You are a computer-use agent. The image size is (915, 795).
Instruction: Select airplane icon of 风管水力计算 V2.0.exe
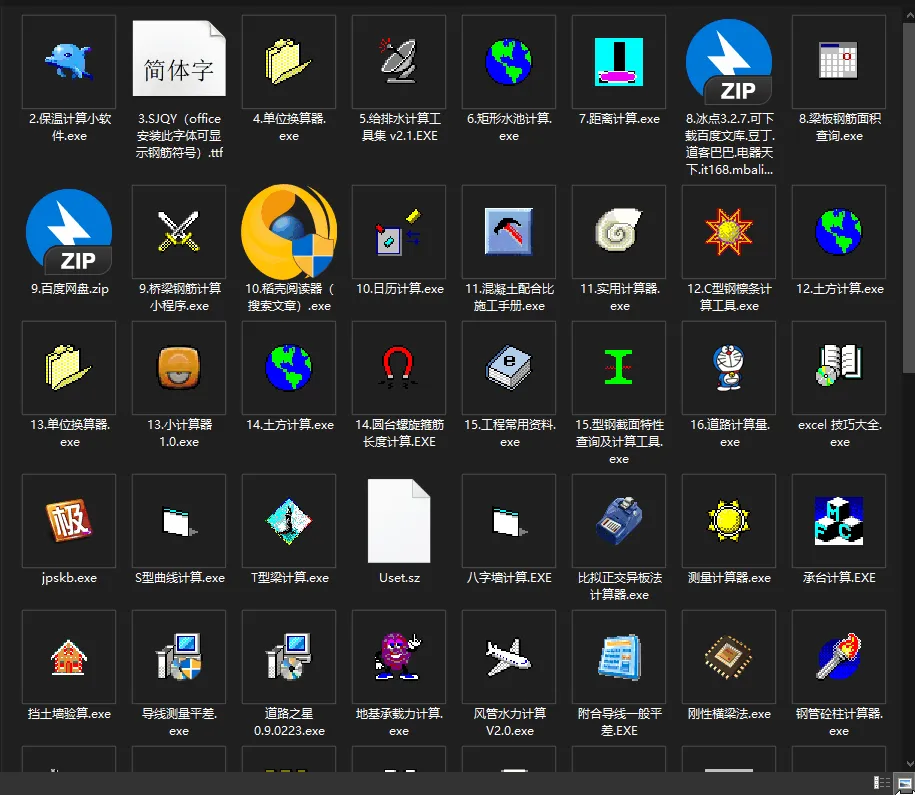point(508,657)
